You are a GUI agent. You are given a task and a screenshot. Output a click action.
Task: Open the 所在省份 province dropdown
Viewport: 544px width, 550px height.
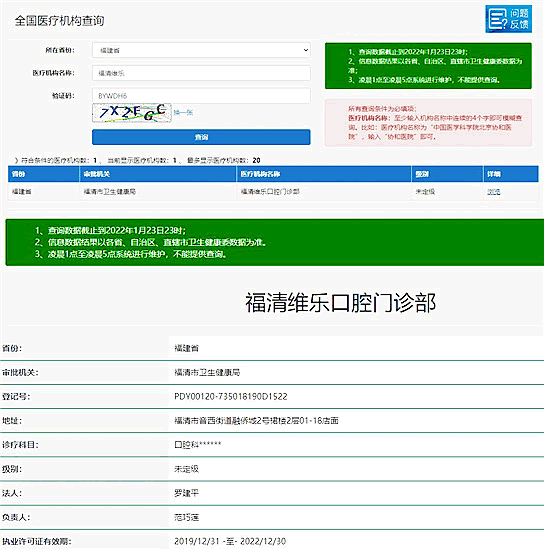click(x=201, y=50)
